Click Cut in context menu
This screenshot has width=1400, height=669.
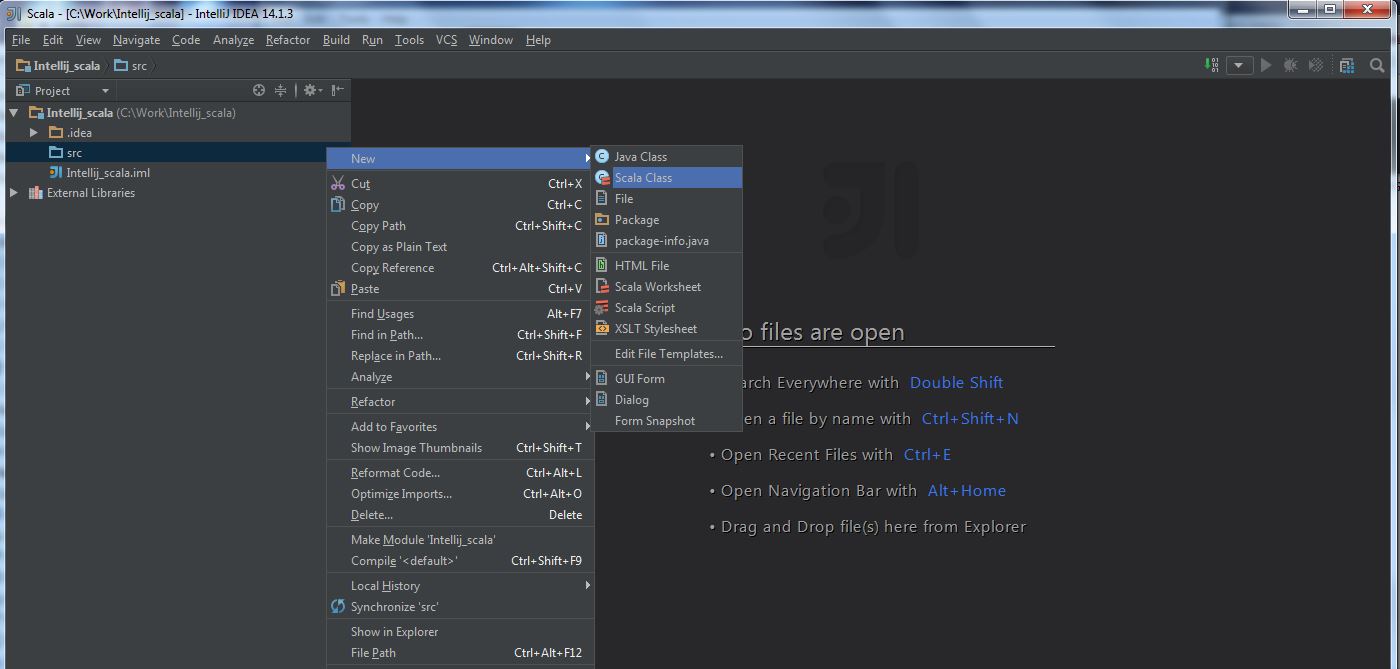460,184
